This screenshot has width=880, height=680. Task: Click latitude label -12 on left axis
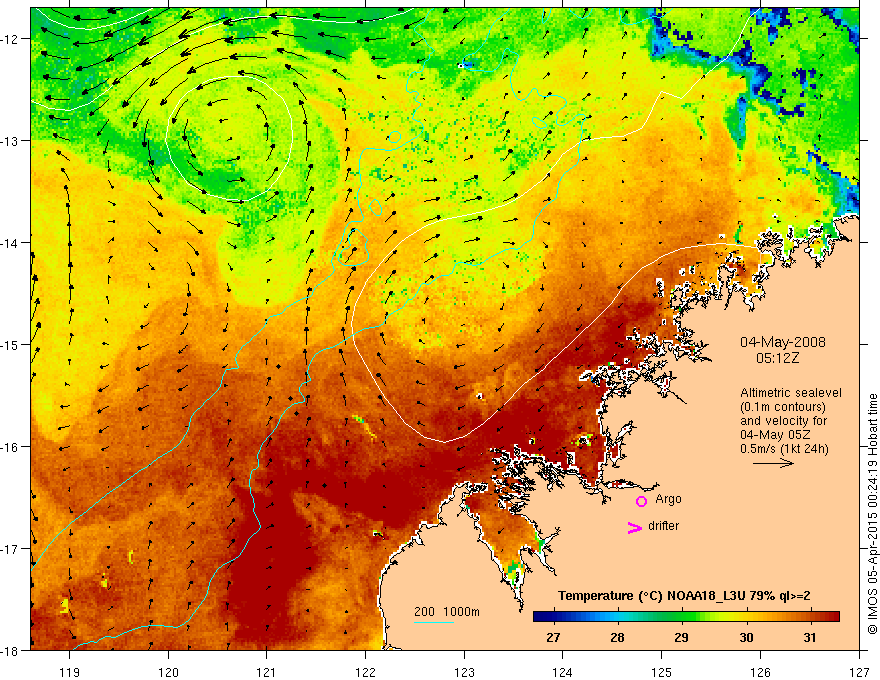(10, 39)
